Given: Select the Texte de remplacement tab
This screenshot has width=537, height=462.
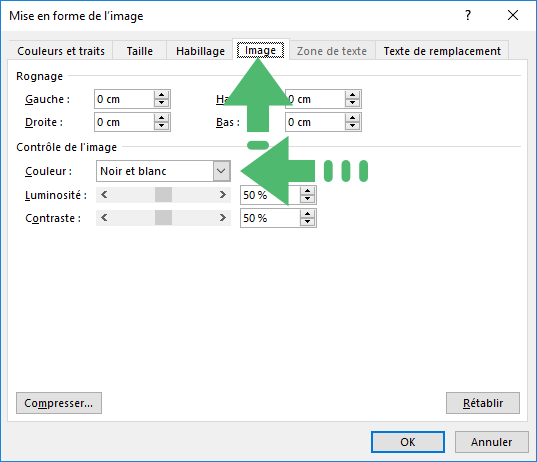Looking at the screenshot, I should (x=442, y=51).
